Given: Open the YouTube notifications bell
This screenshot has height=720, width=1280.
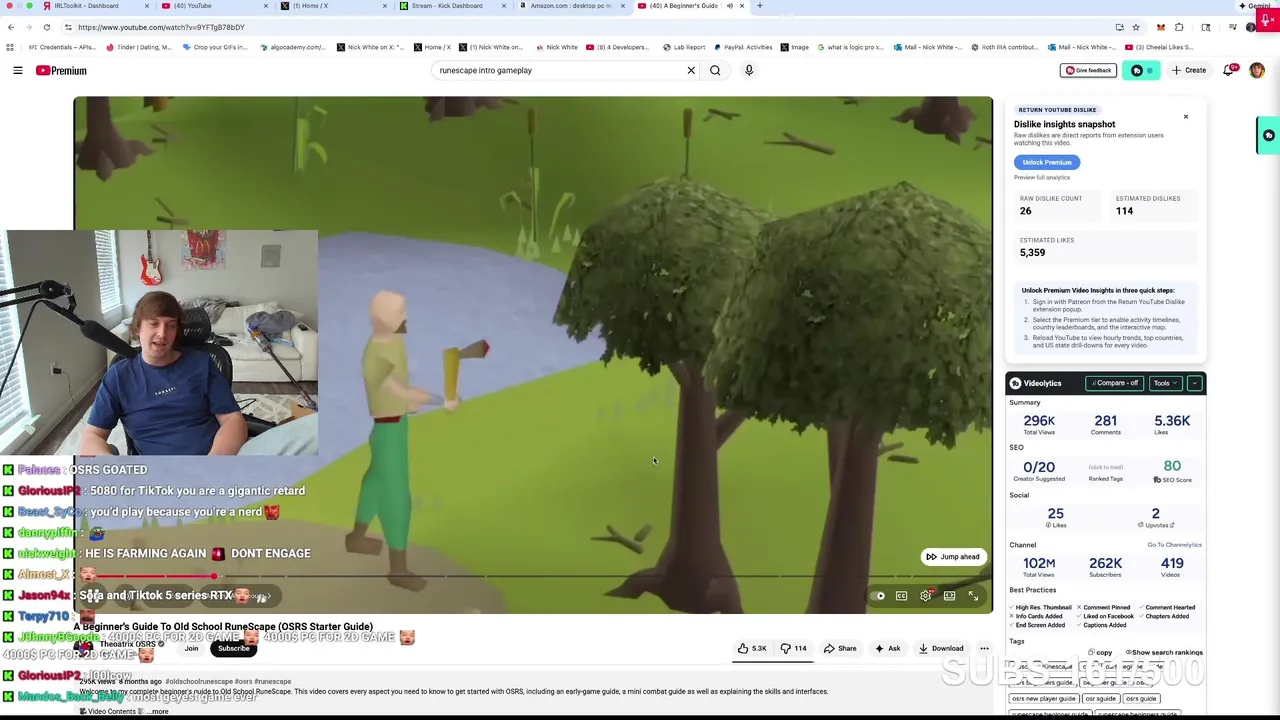Looking at the screenshot, I should (x=1229, y=70).
